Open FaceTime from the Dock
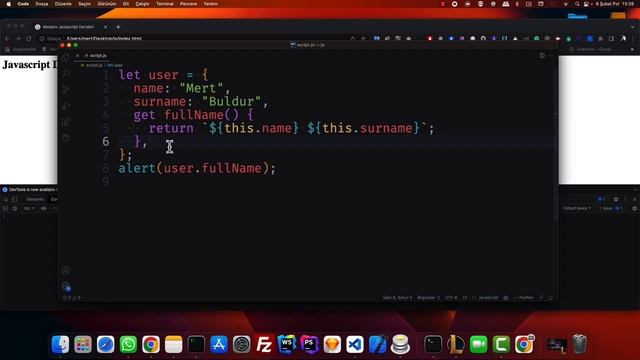 tap(478, 344)
